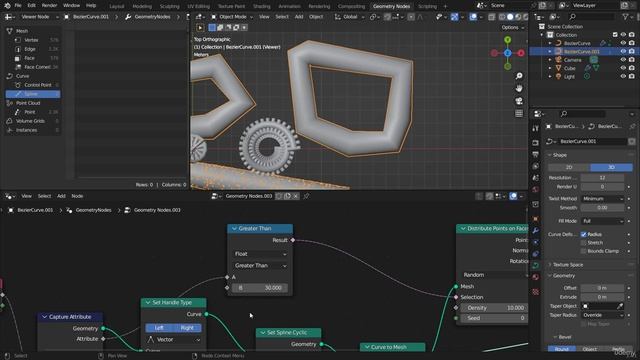
Task: Hide BezierCurve.001 using its eye icon
Action: (623, 51)
